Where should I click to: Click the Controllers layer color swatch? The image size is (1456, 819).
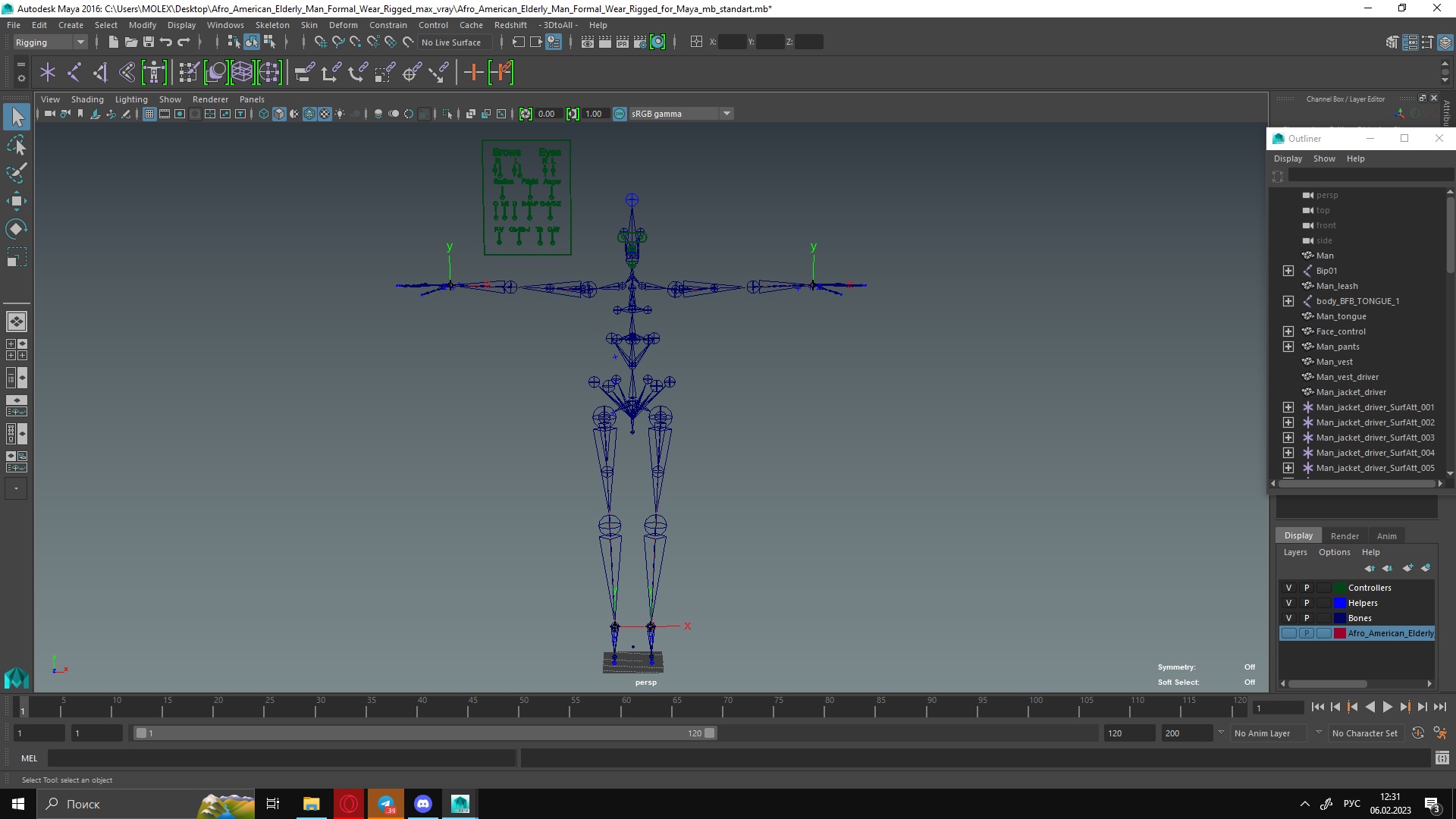click(1340, 588)
